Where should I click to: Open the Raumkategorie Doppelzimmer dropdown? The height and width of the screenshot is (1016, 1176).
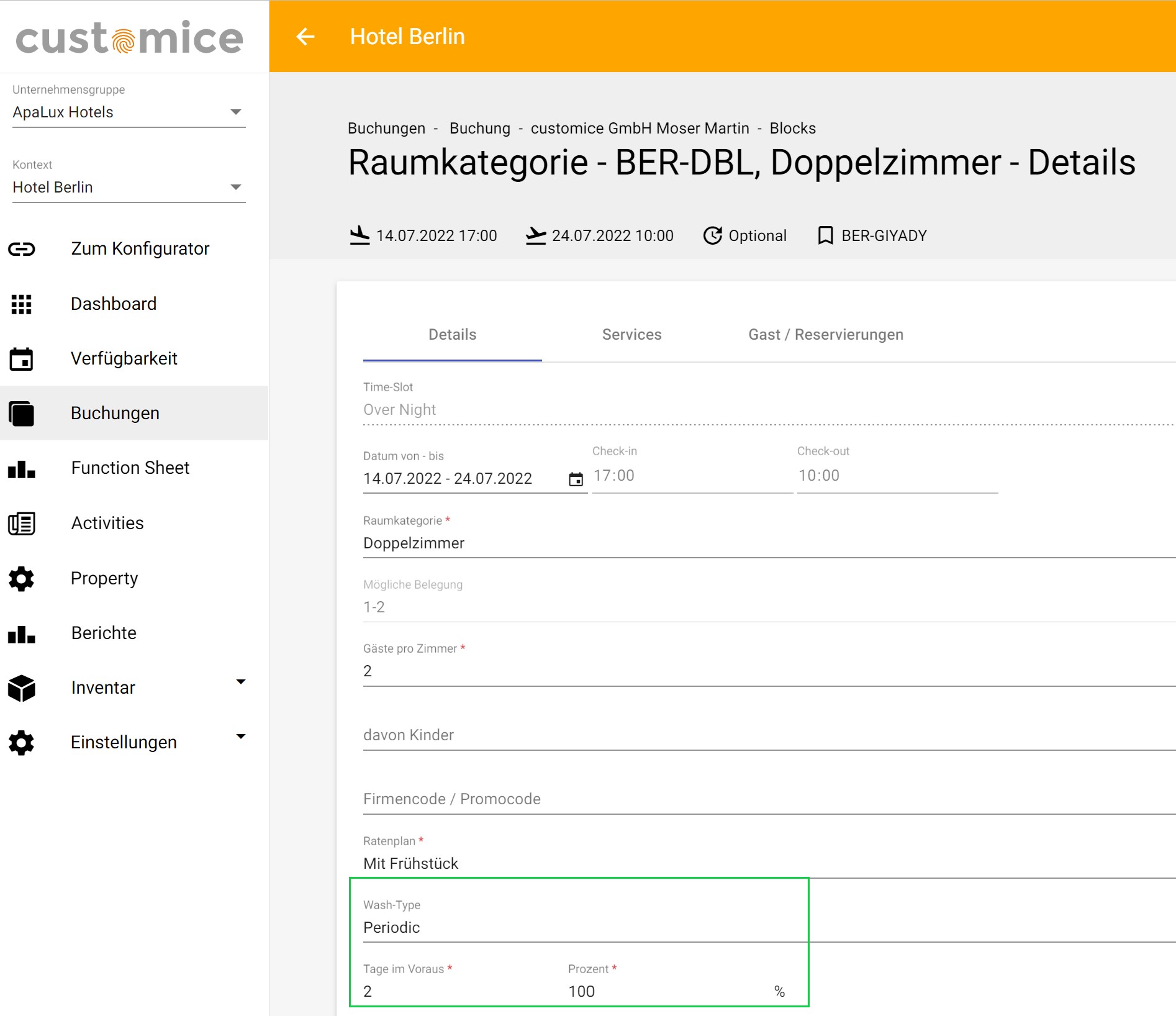click(769, 543)
